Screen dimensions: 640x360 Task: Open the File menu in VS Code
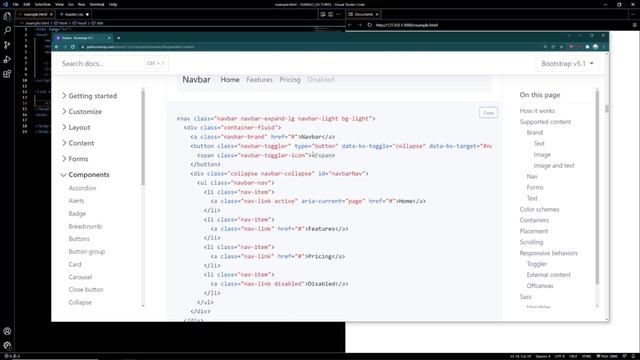point(16,4)
